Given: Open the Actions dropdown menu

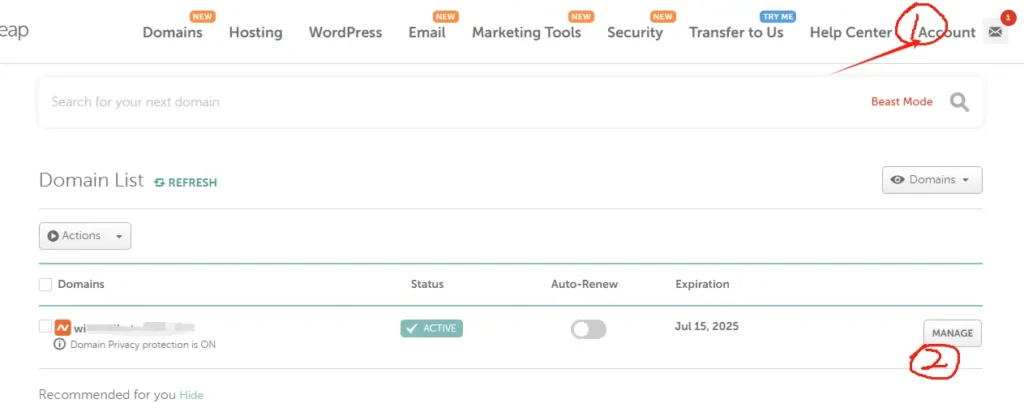Looking at the screenshot, I should click(x=85, y=236).
